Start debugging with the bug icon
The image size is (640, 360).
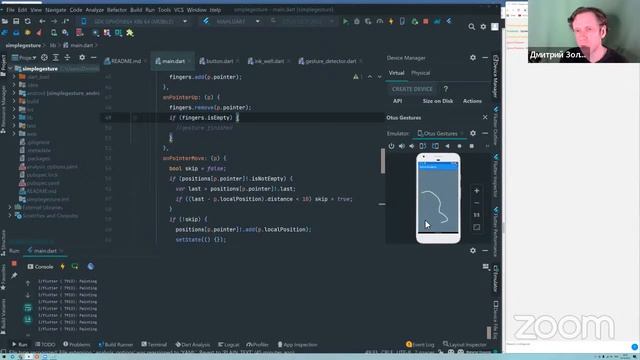(357, 21)
